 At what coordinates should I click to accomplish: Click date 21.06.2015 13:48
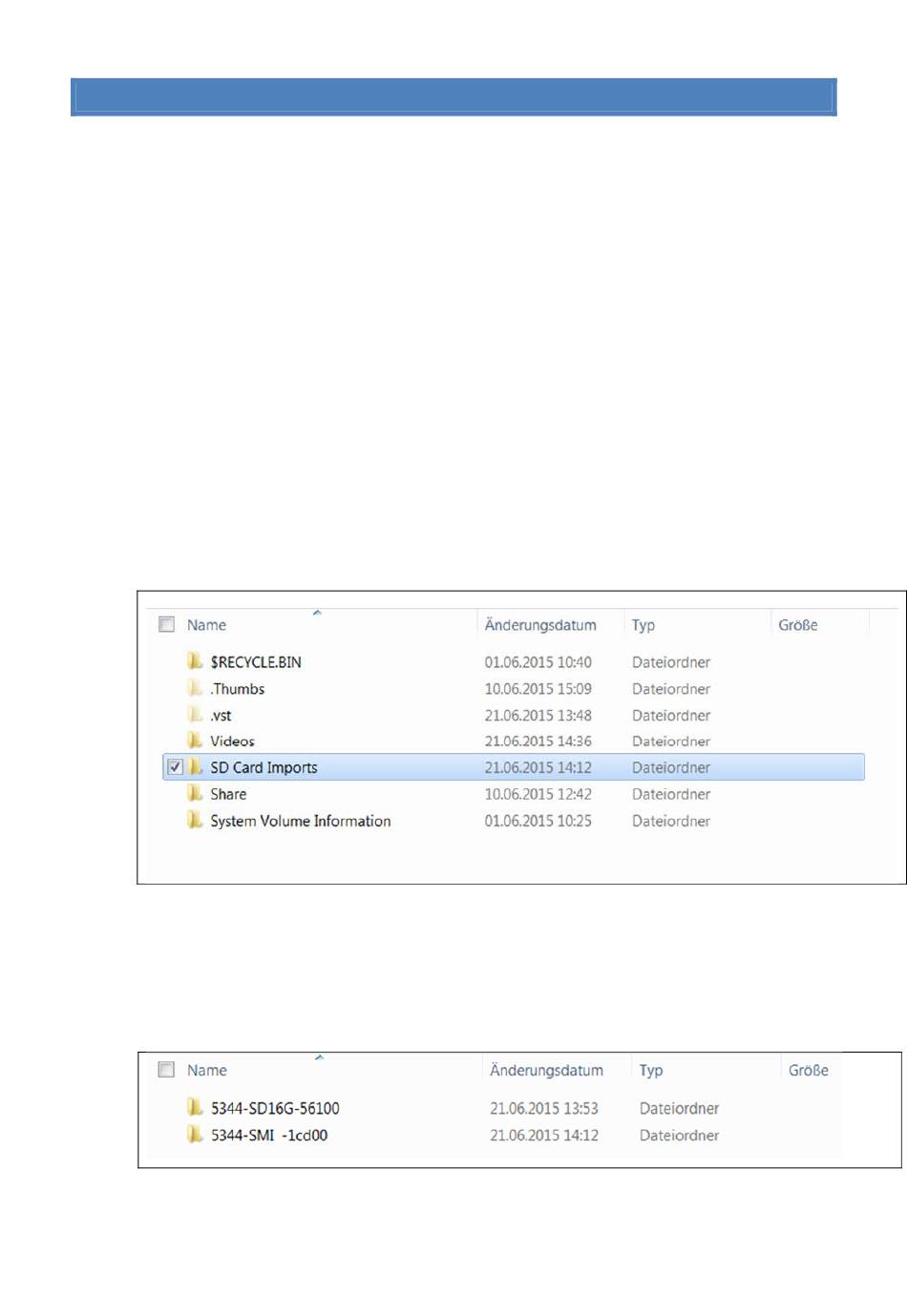pyautogui.click(x=538, y=716)
